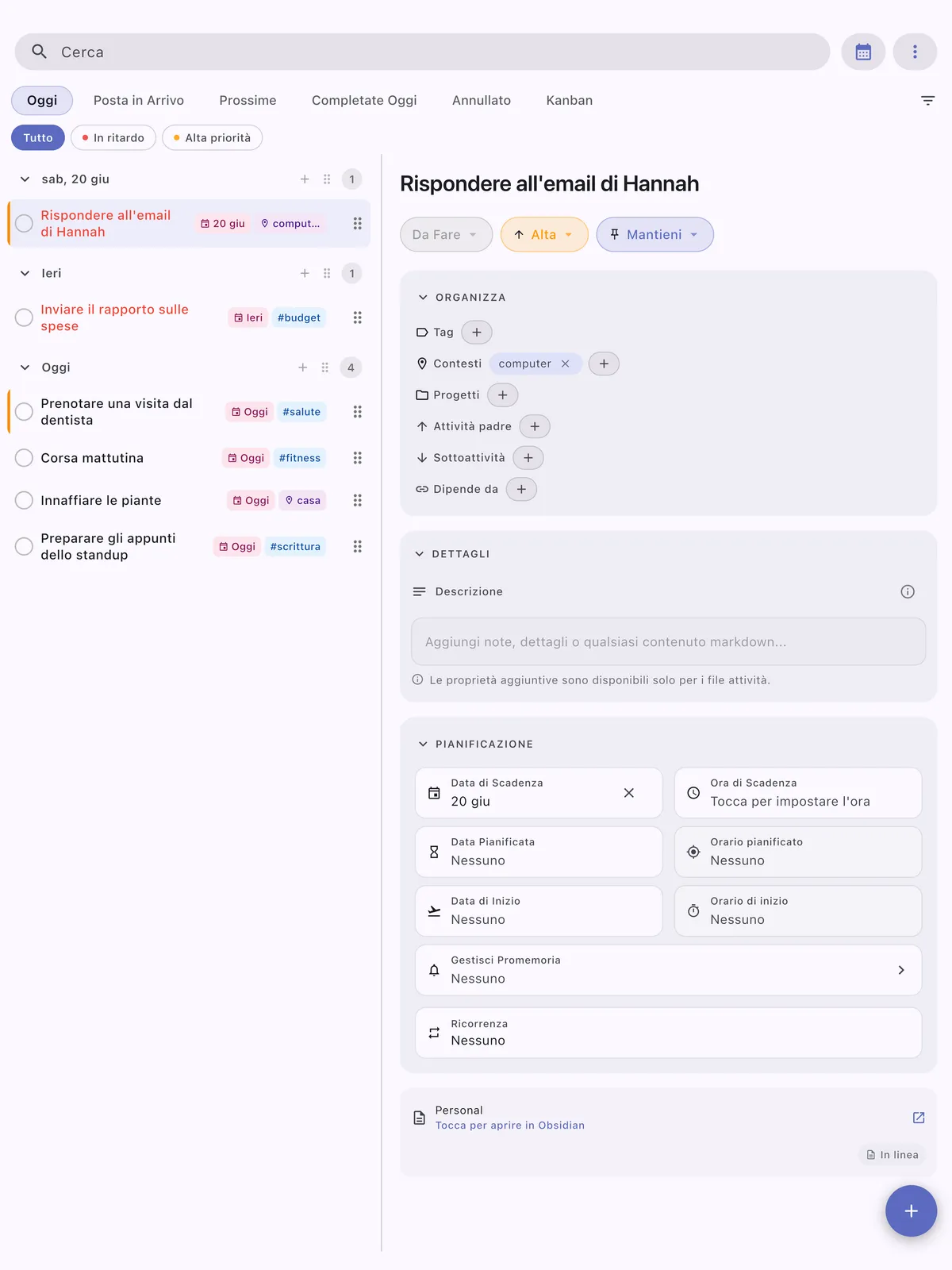Image resolution: width=952 pixels, height=1270 pixels.
Task: Collapse the sab, 20 giu group
Action: pos(25,179)
